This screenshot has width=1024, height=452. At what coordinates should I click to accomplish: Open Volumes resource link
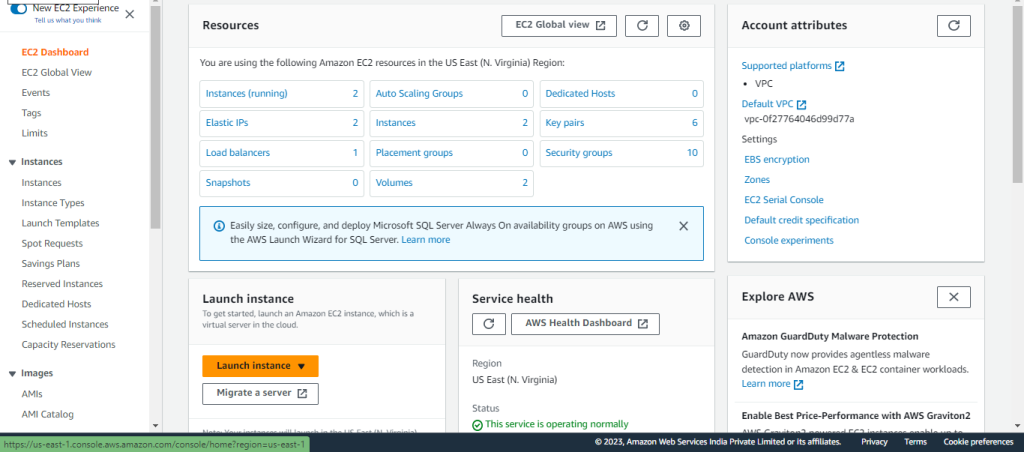coord(394,184)
